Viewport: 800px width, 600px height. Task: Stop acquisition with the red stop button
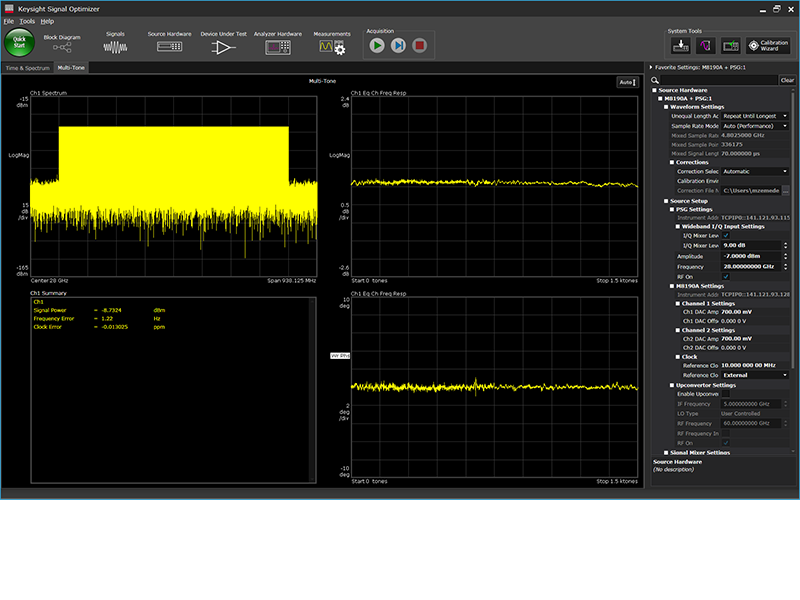click(420, 45)
